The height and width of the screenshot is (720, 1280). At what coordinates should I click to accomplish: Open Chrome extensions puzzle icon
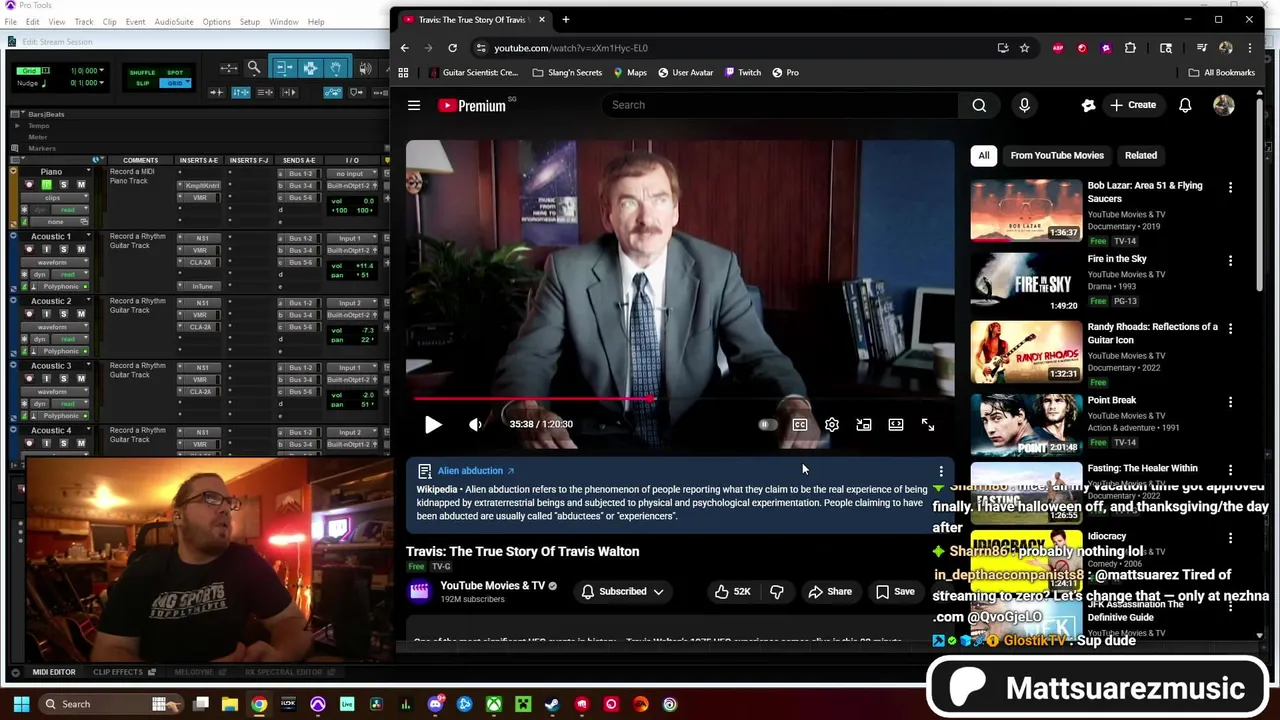[1130, 48]
